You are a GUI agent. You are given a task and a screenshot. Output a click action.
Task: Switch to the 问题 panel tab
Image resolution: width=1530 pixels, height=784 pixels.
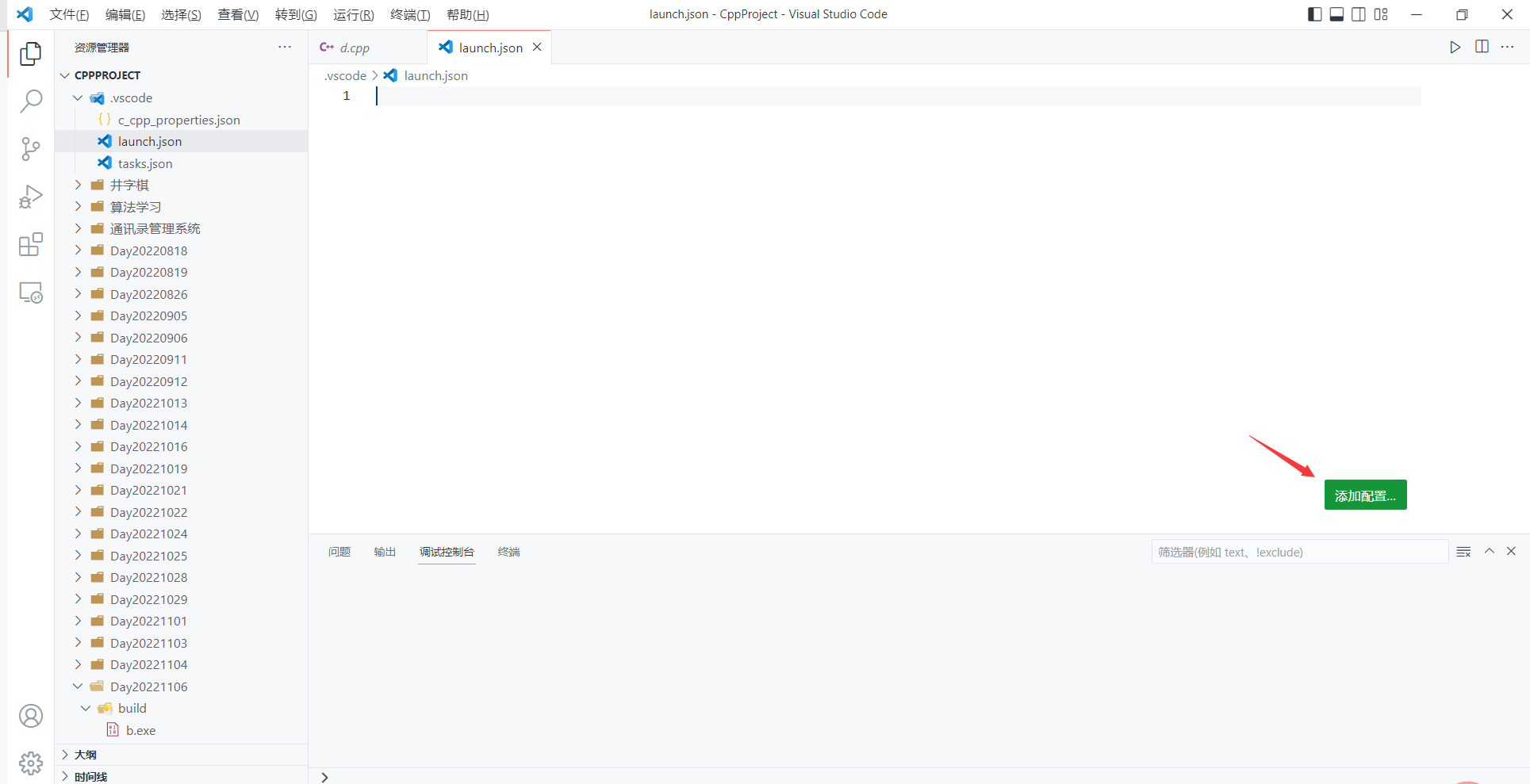pos(339,552)
